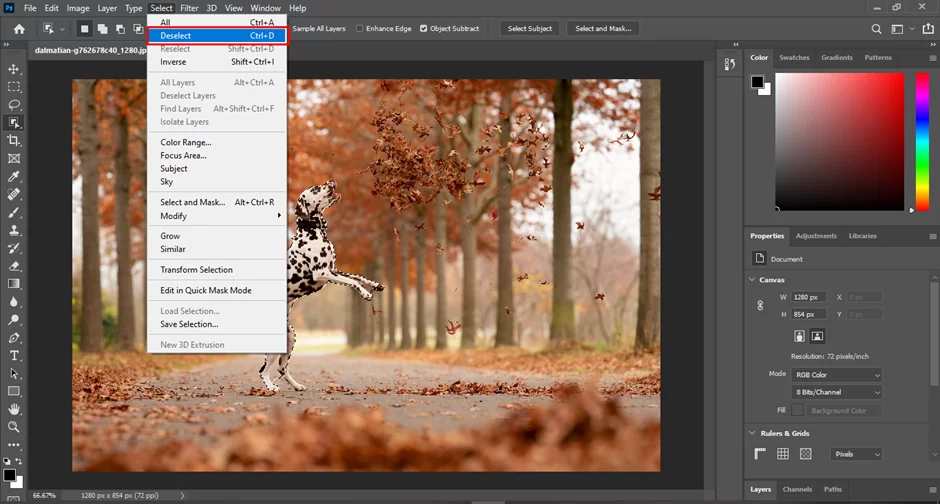Select the Blur tool
This screenshot has height=504, width=940.
14,301
